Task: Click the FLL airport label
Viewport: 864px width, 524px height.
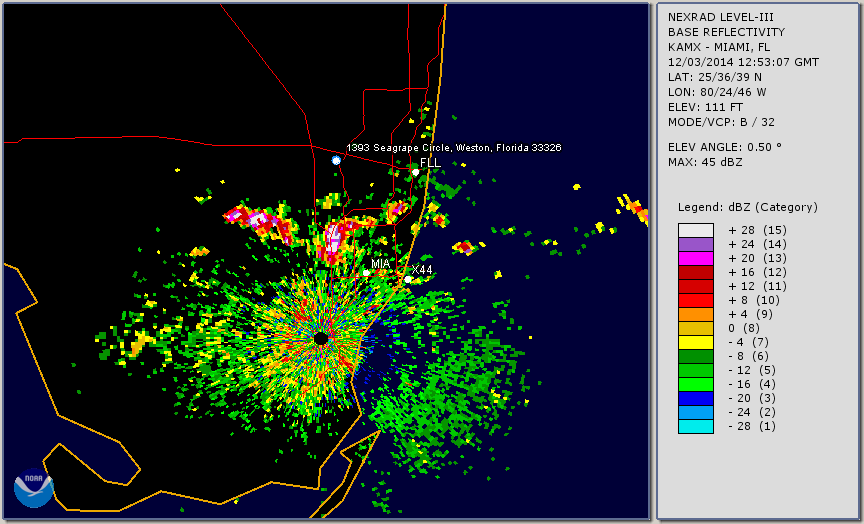Action: coord(430,163)
